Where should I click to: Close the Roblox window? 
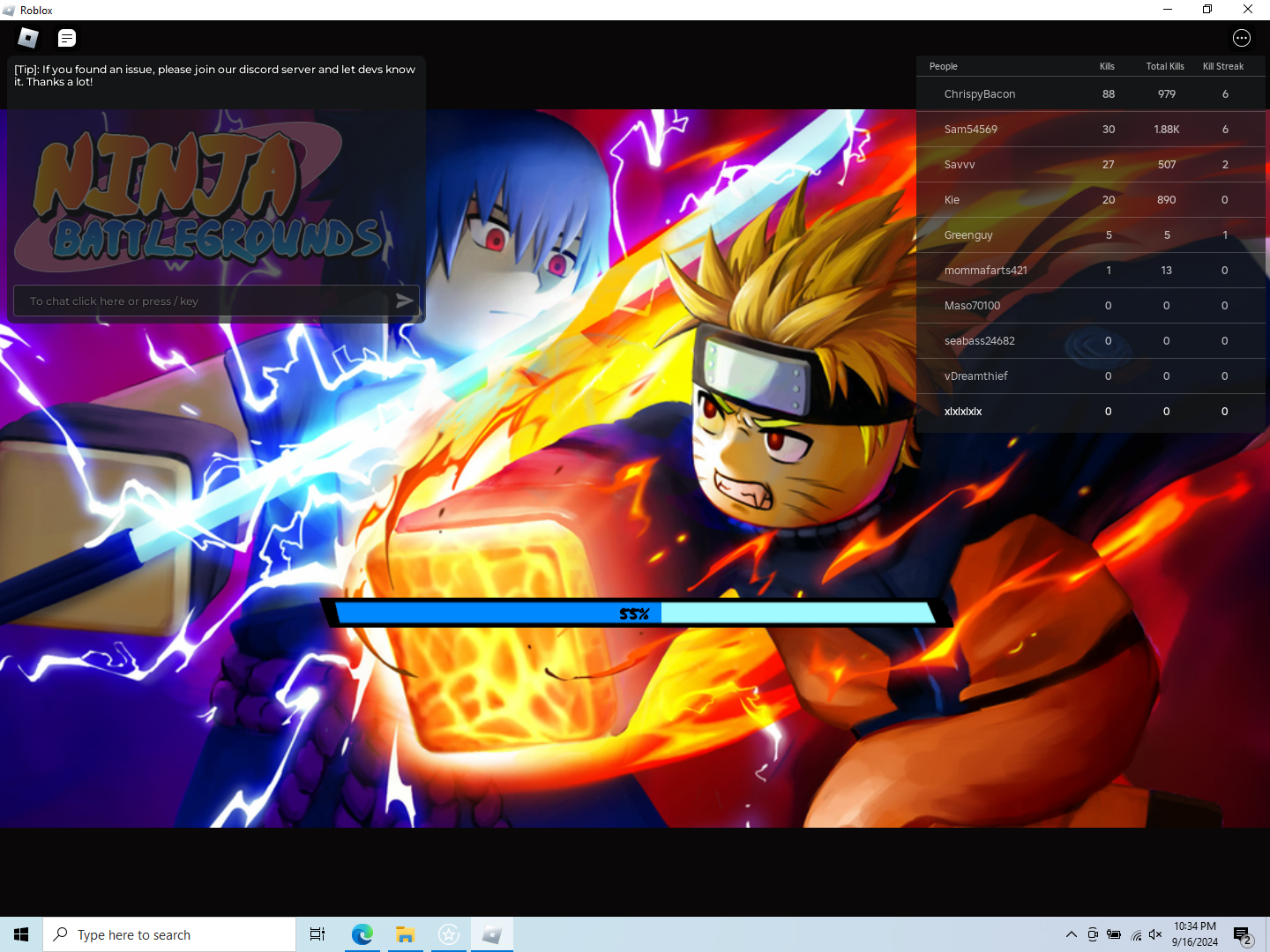1248,10
